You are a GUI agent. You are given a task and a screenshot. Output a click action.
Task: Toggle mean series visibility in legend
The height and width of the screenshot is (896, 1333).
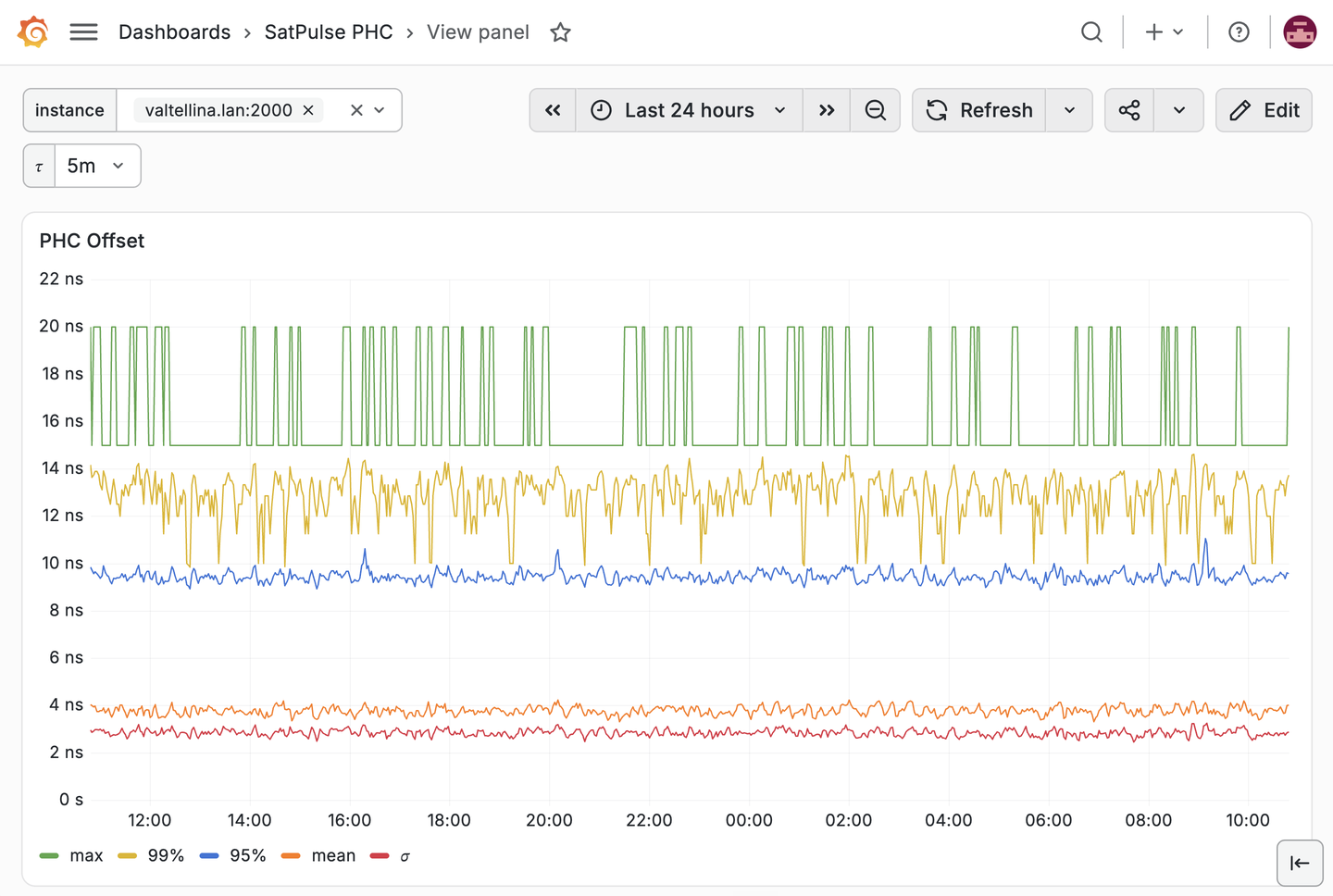click(318, 856)
